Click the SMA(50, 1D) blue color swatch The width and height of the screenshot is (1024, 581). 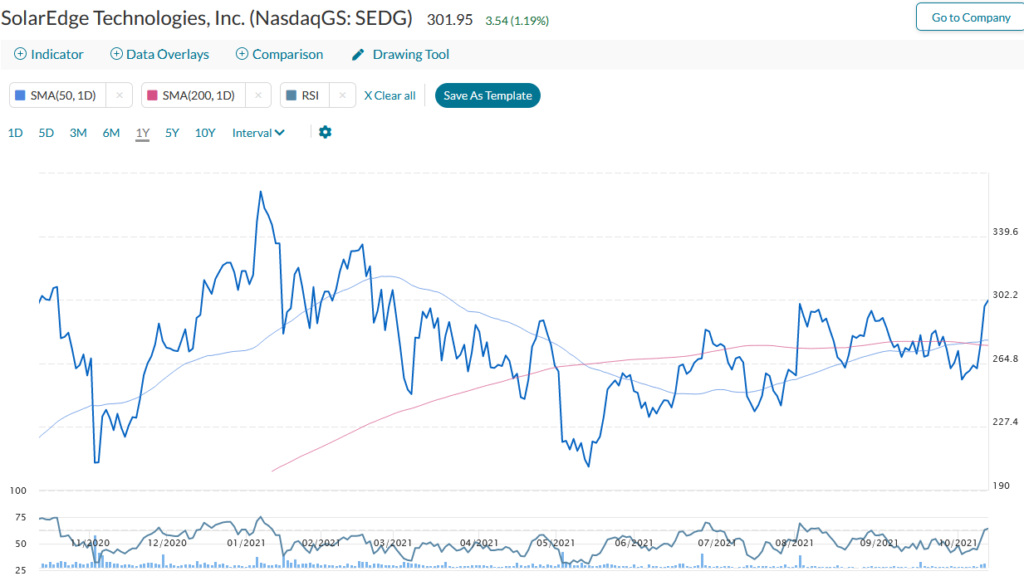click(x=20, y=95)
